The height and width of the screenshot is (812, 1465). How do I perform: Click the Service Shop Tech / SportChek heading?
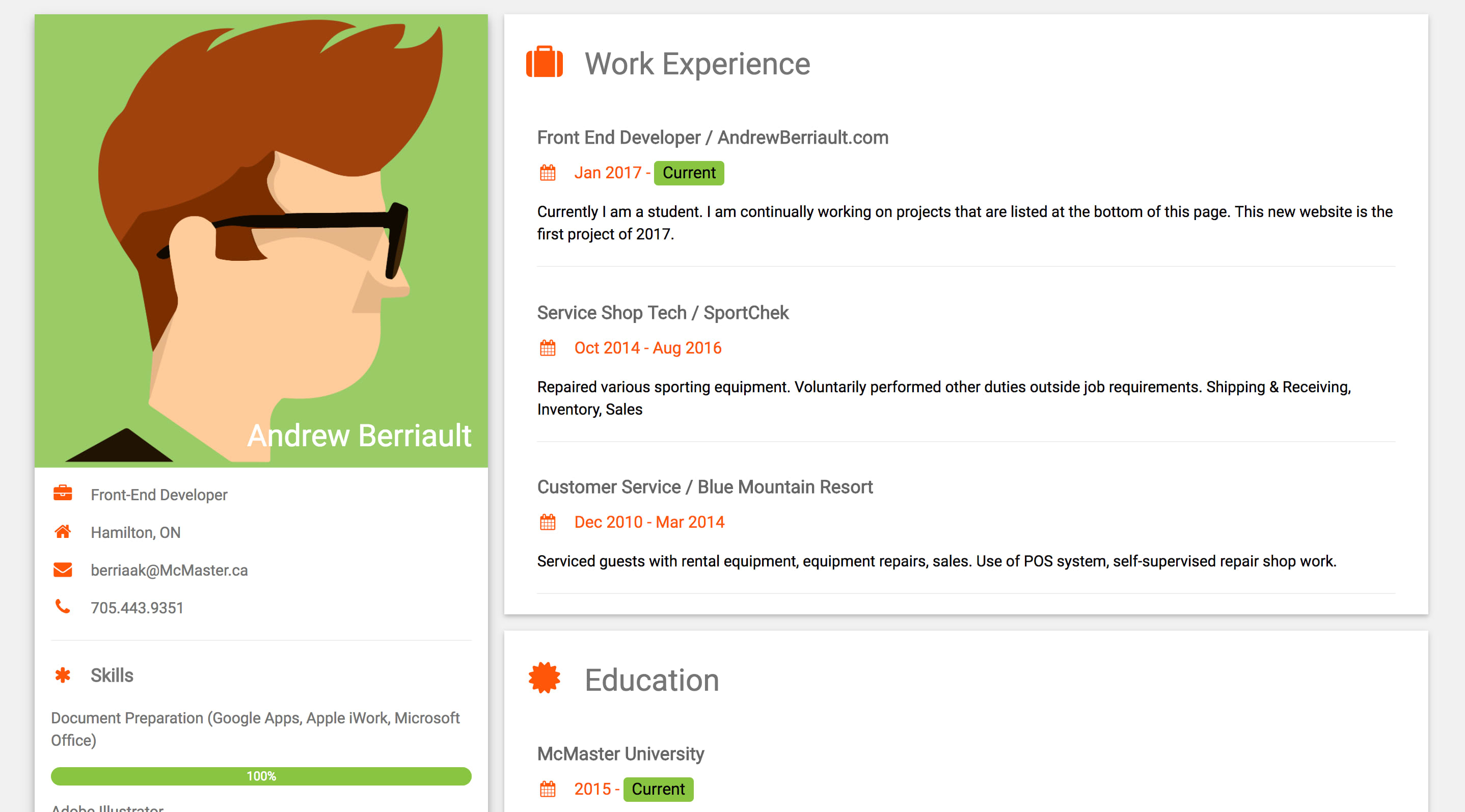(663, 313)
